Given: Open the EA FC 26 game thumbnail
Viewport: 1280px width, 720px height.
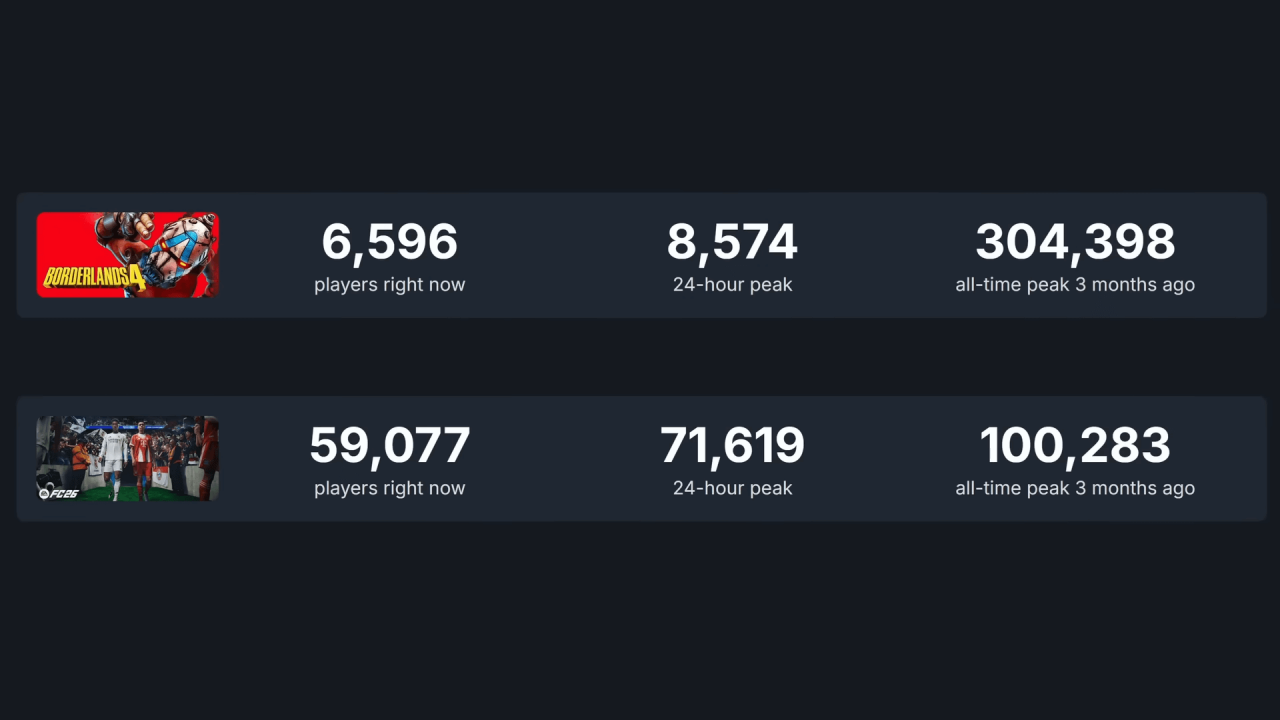Looking at the screenshot, I should tap(128, 458).
